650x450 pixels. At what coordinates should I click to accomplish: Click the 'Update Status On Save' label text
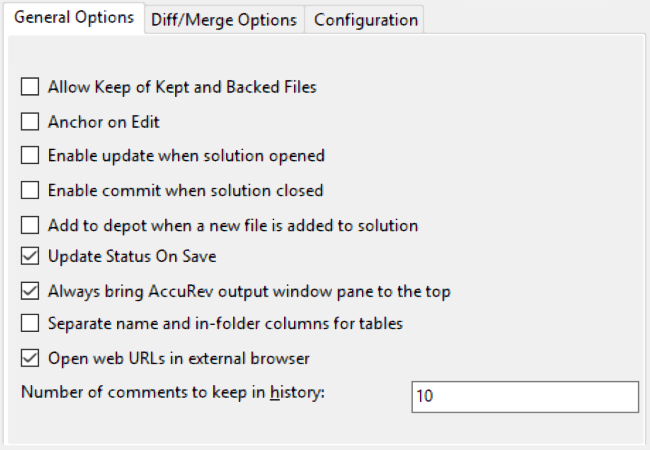[x=132, y=257]
